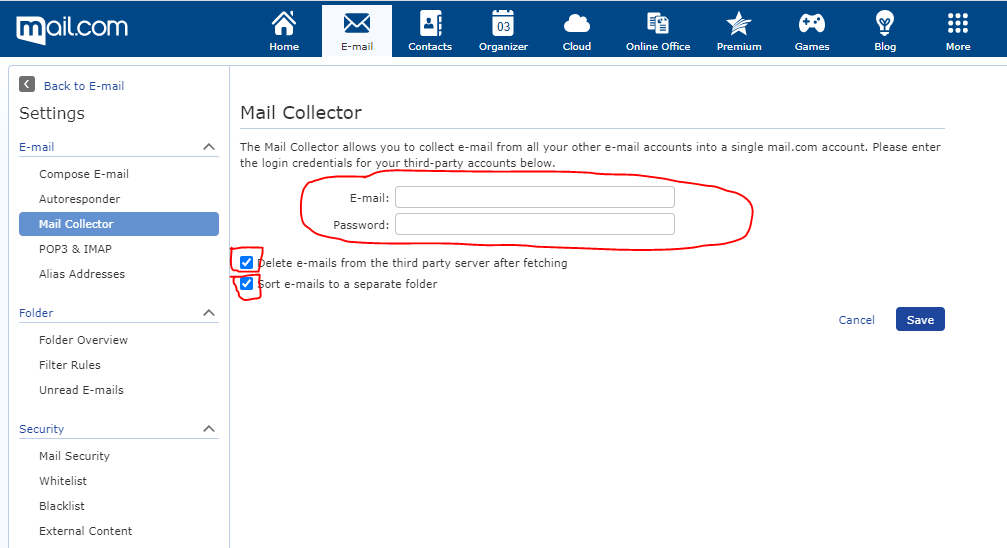Screen dimensions: 1007x548
Task: Click the Folder section heading link
Action: click(x=36, y=313)
